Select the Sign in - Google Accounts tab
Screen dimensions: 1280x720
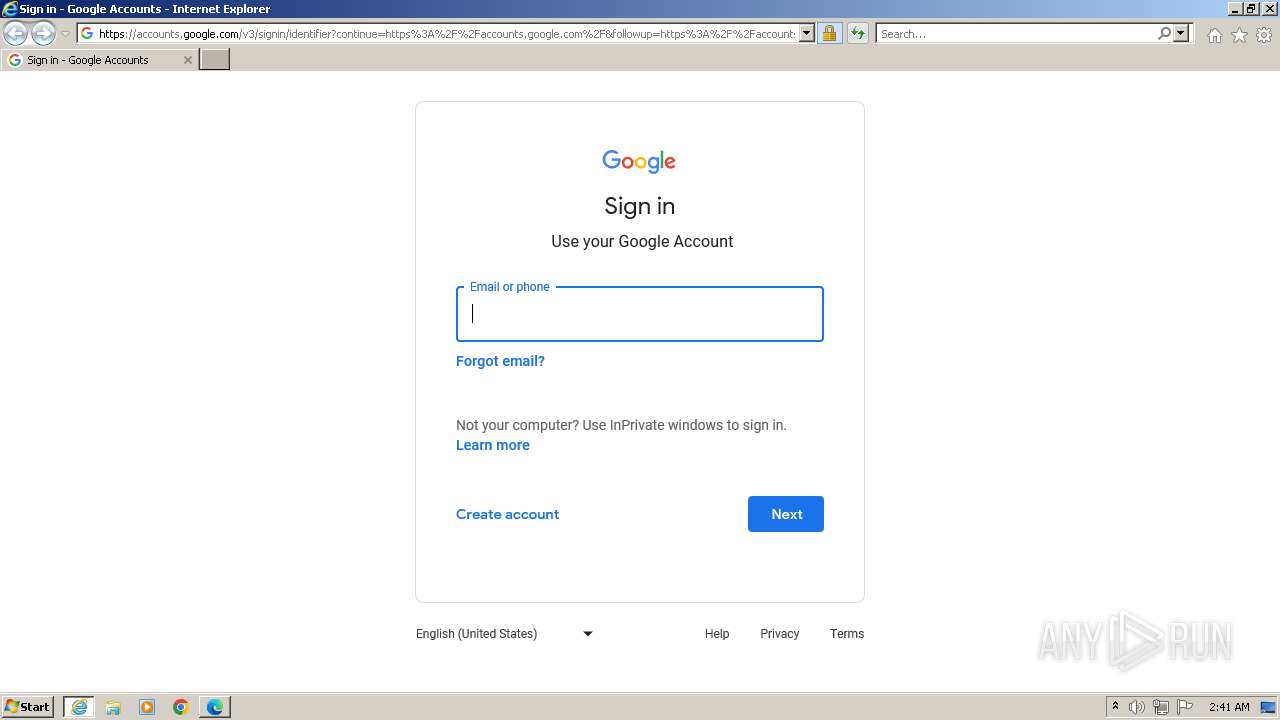point(99,60)
